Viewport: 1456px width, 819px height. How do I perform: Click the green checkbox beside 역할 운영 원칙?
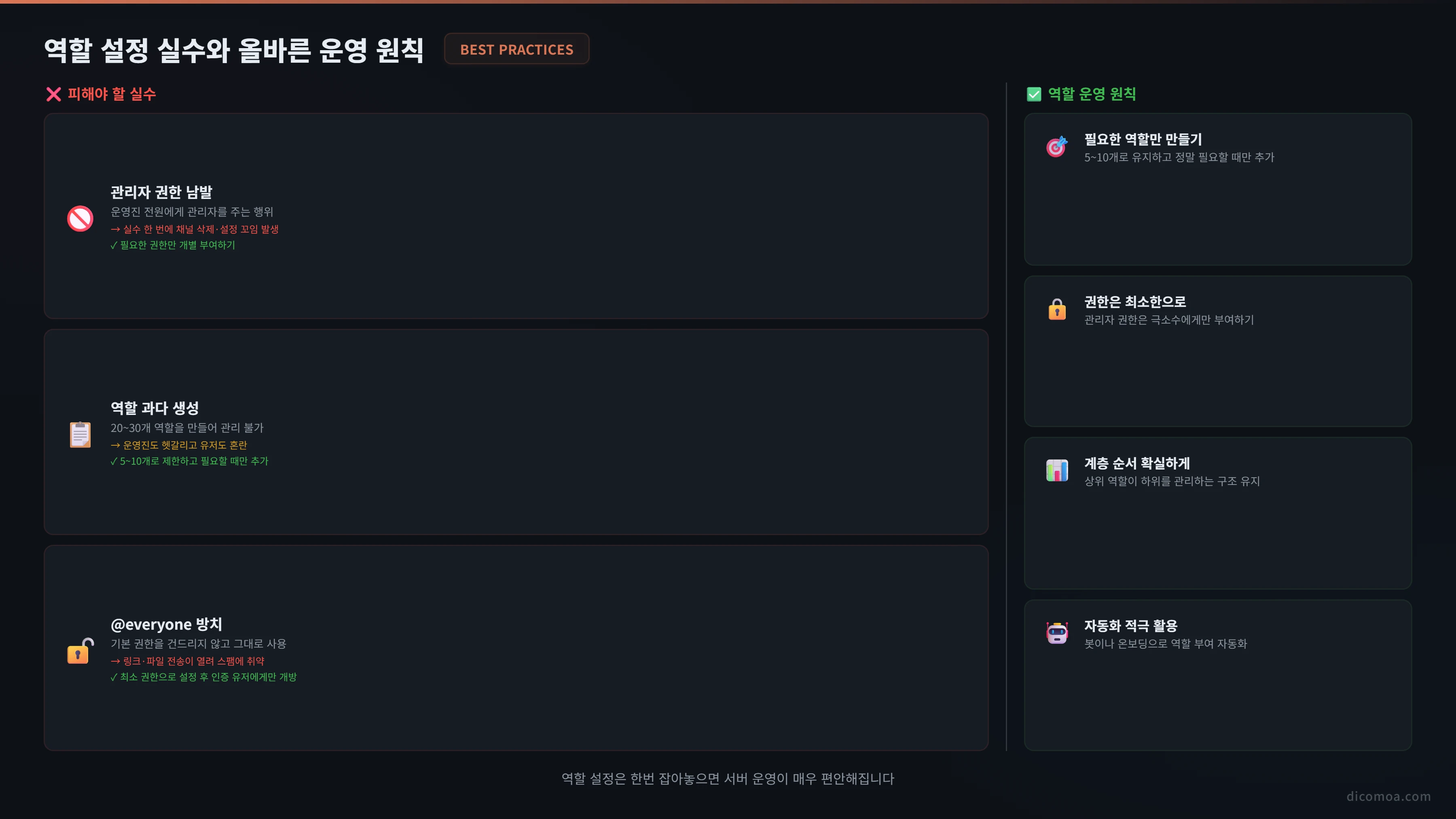[1034, 94]
